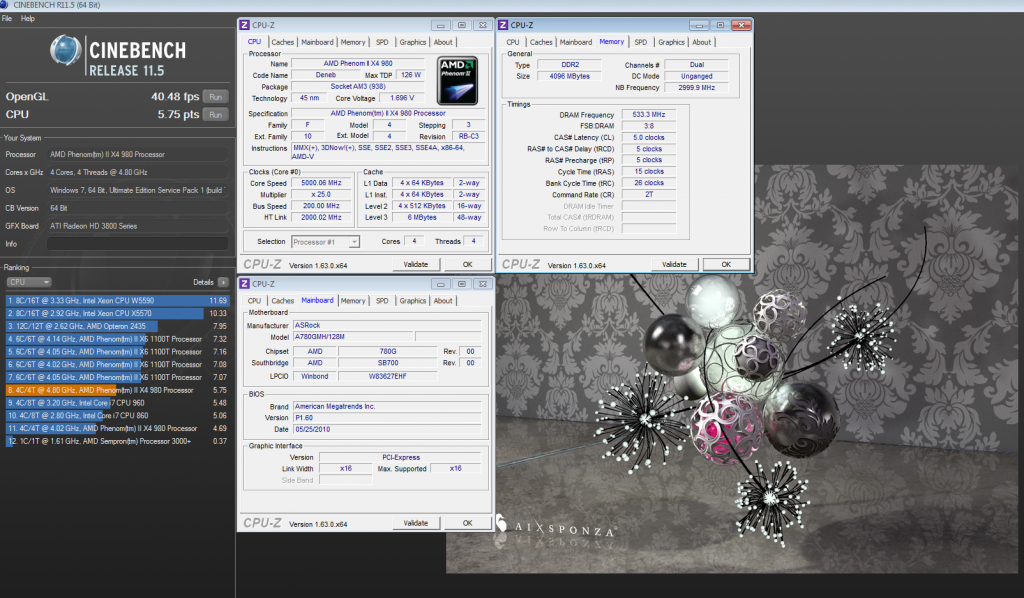Click the CPU-Z icon in Mainboard window title bar

[244, 284]
